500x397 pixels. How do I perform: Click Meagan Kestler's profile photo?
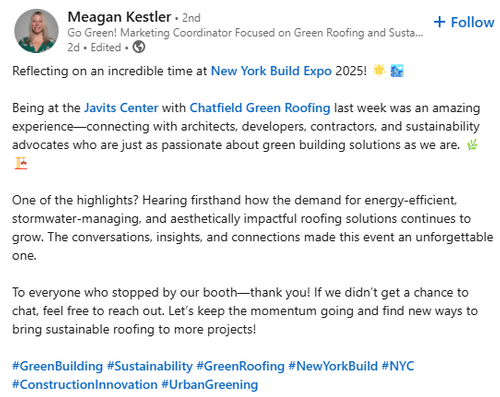point(36,31)
